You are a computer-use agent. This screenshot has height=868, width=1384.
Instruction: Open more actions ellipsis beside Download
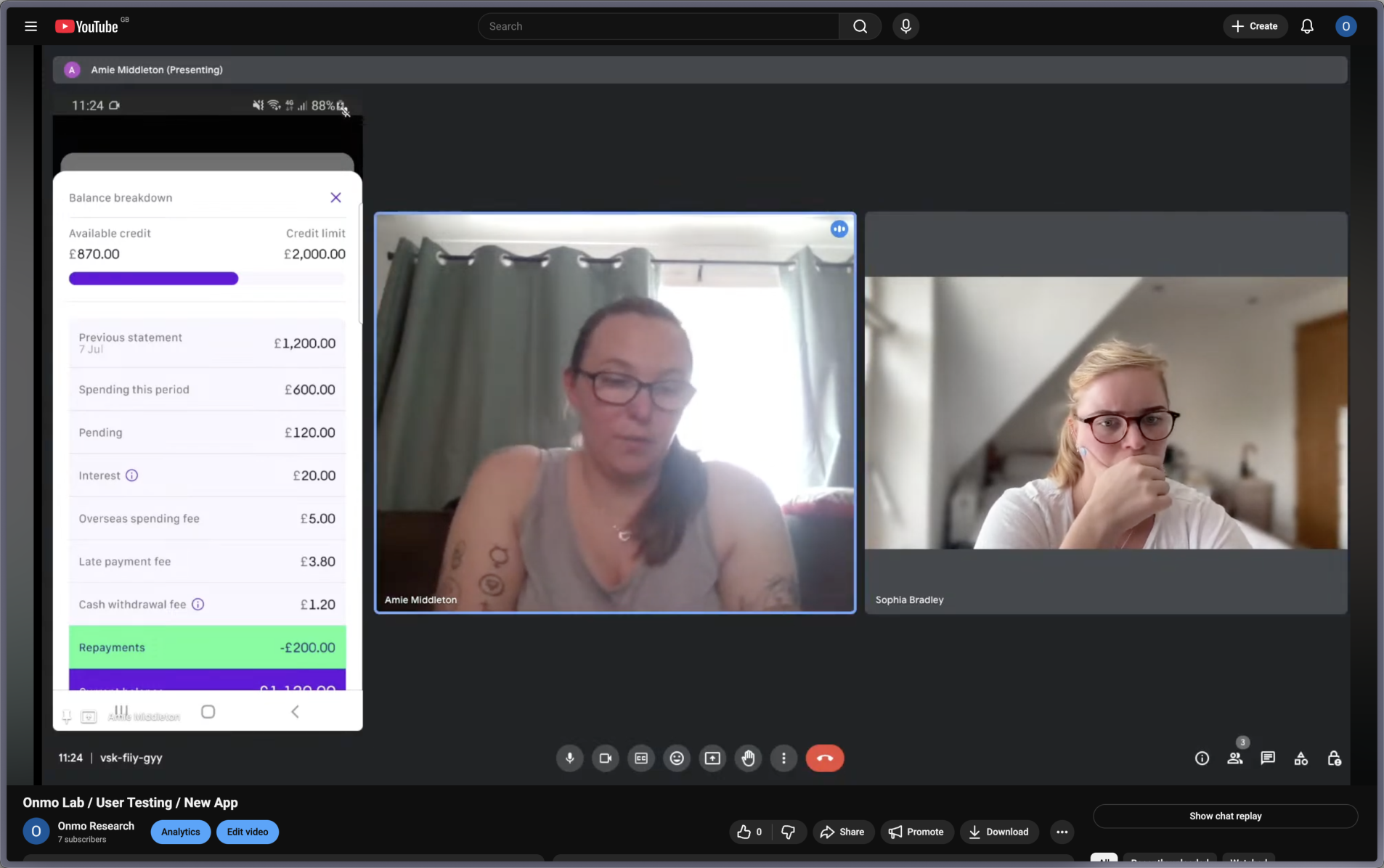[1062, 832]
